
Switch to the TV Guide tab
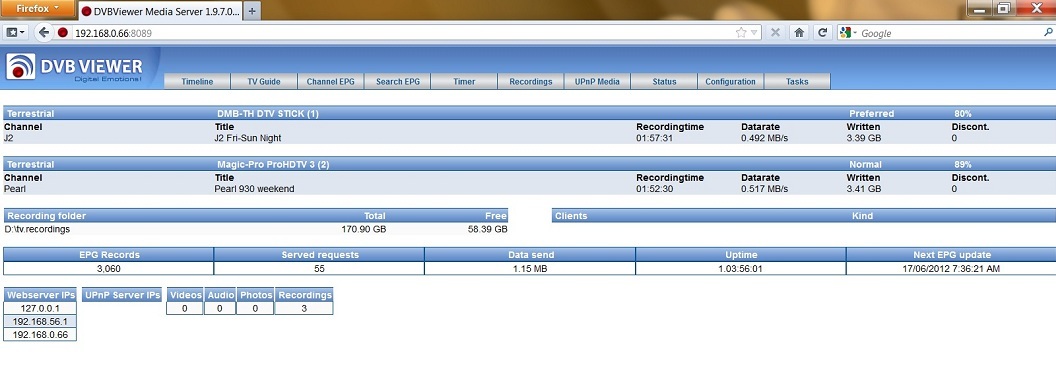click(264, 82)
